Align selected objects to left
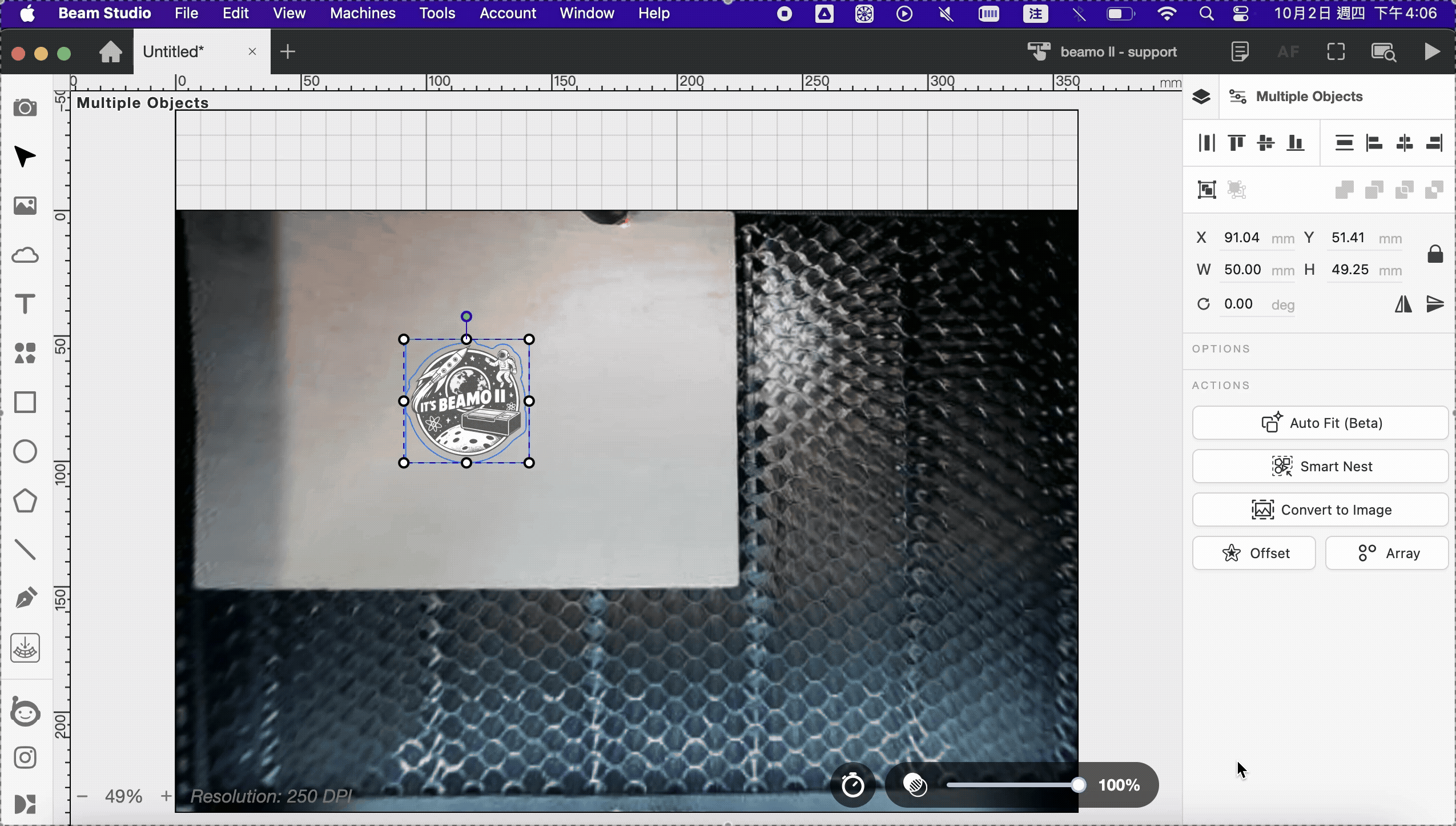 [1374, 143]
